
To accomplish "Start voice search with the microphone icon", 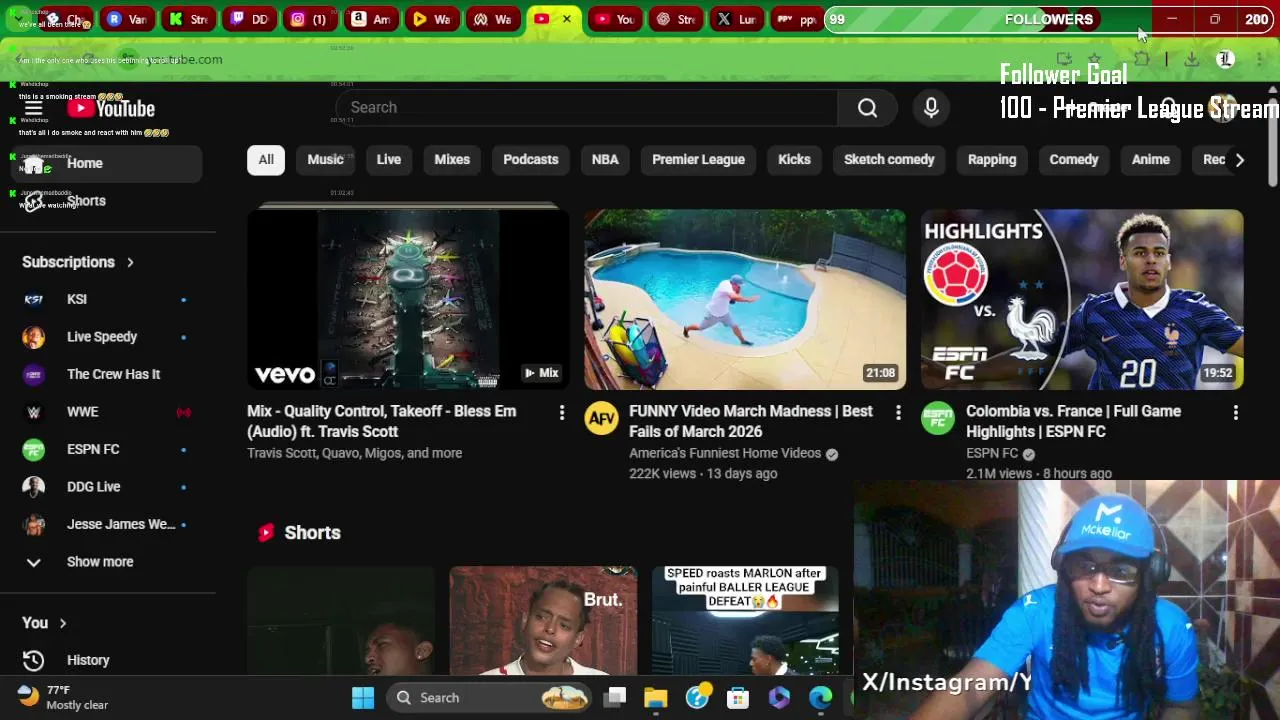I will [x=931, y=108].
